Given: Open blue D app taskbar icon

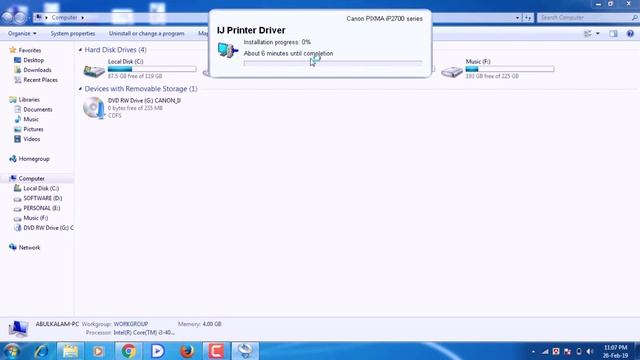Looking at the screenshot, I should (x=158, y=351).
